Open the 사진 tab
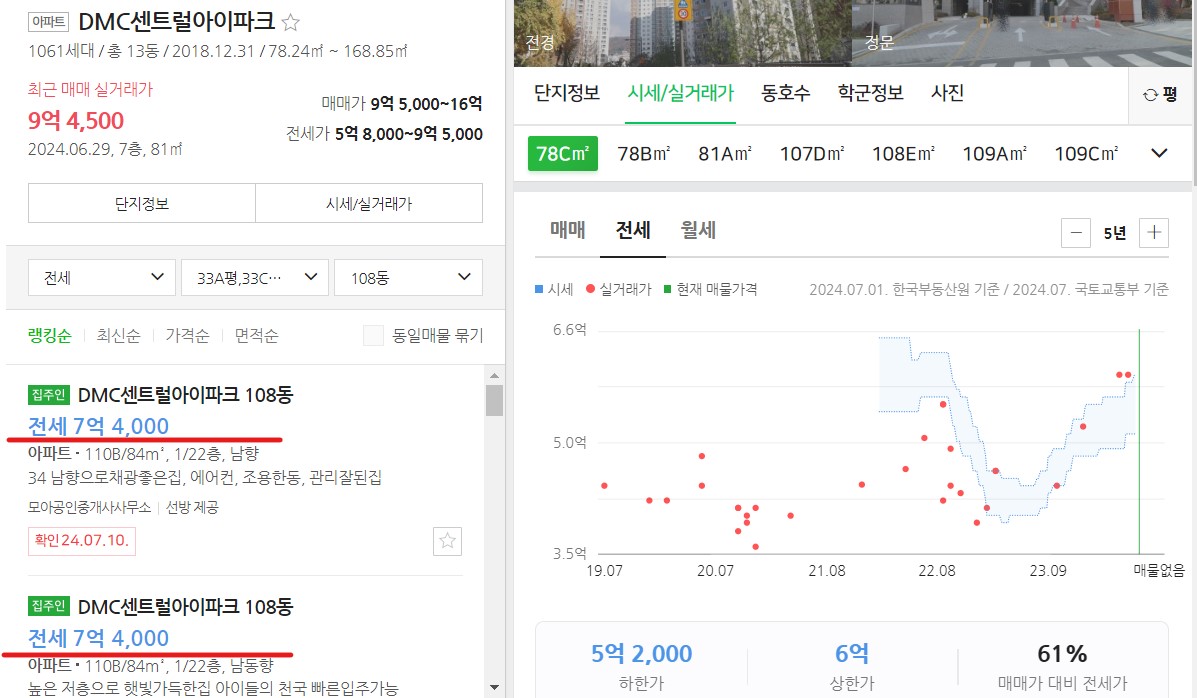This screenshot has width=1197, height=698. pos(947,93)
